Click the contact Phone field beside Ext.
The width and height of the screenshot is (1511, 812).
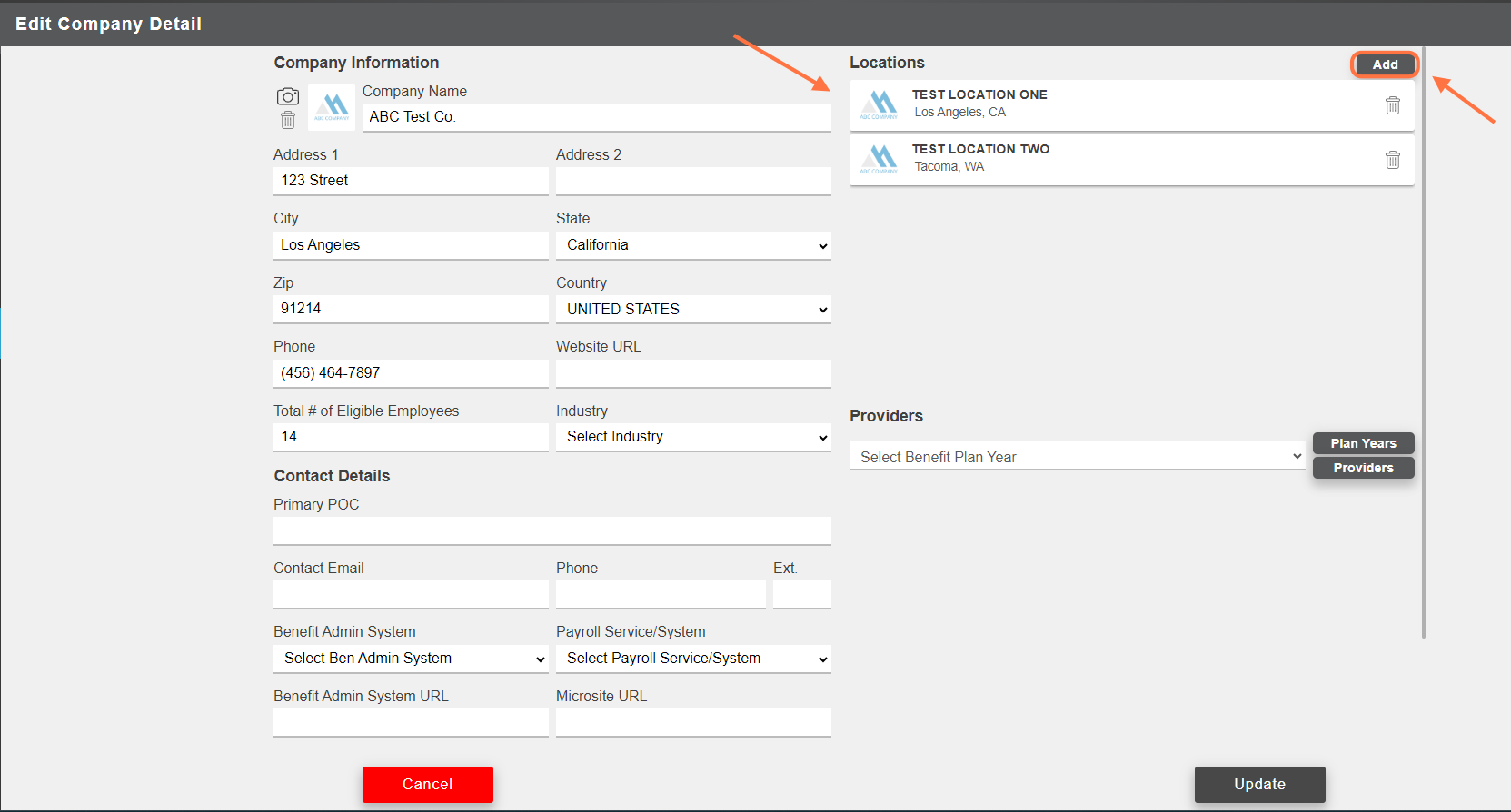click(x=661, y=594)
